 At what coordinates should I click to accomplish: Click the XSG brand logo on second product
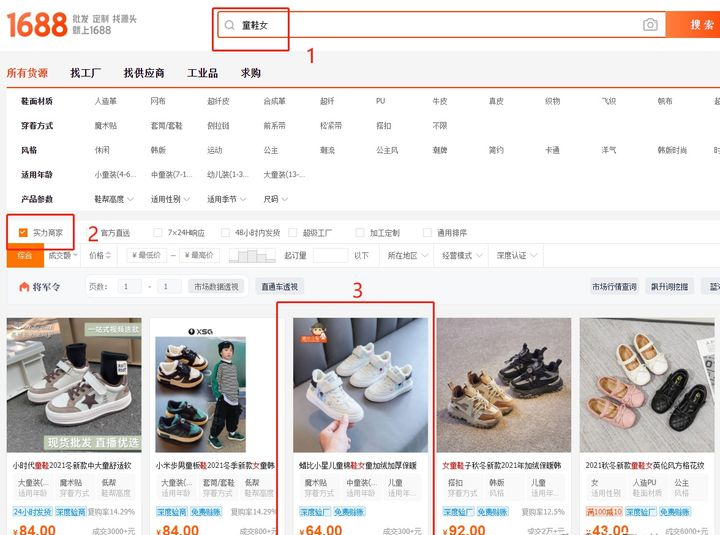[200, 329]
